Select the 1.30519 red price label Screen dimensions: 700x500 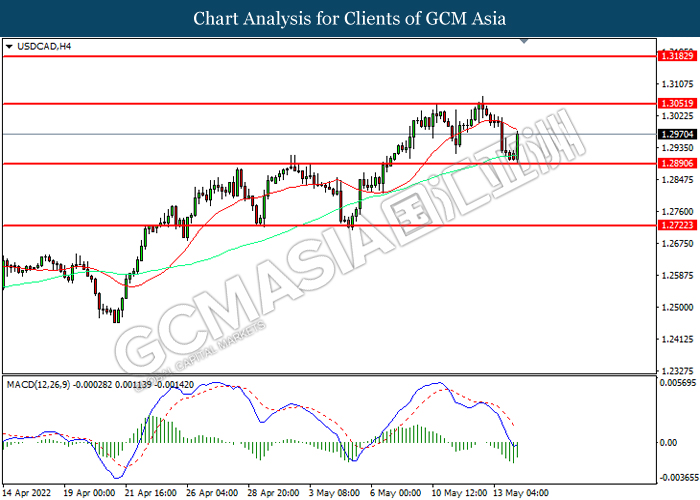[677, 104]
